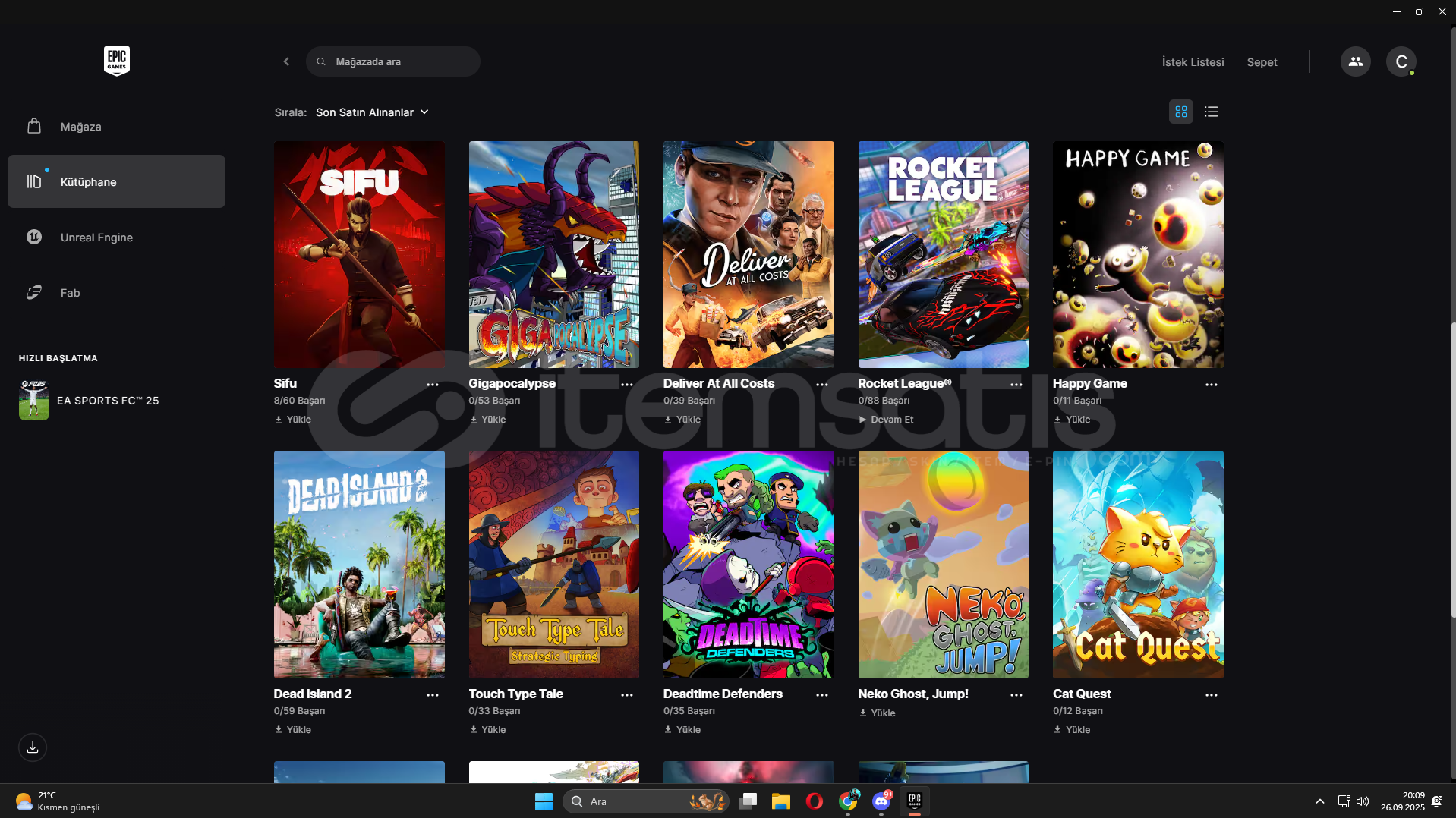
Task: Go back using the back arrow
Action: point(286,61)
